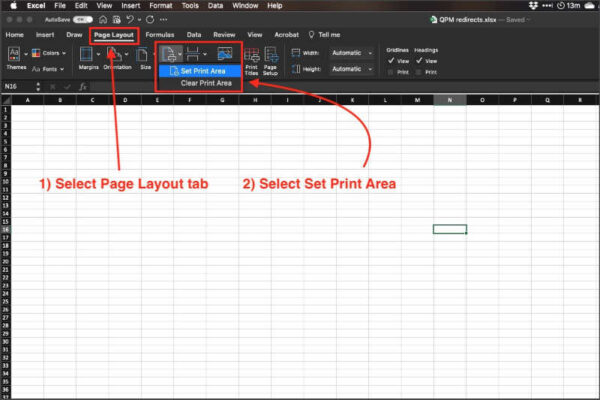
Task: Expand the Undo history dropdown arrow
Action: tap(139, 20)
